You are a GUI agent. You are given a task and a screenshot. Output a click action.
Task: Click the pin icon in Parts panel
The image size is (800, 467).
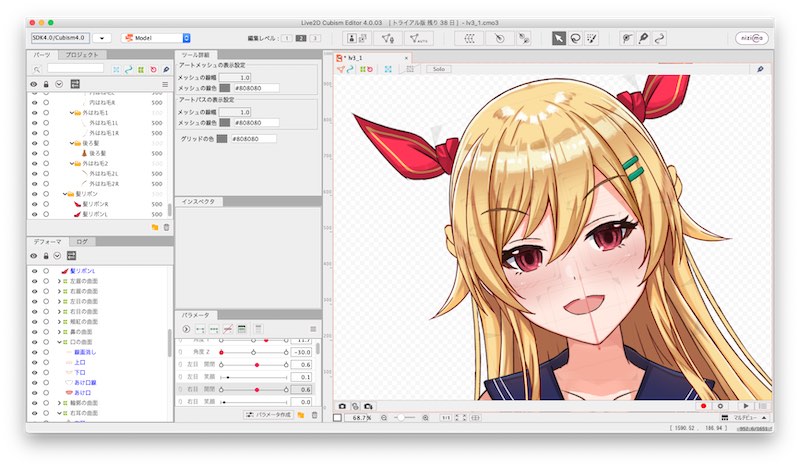coord(166,69)
